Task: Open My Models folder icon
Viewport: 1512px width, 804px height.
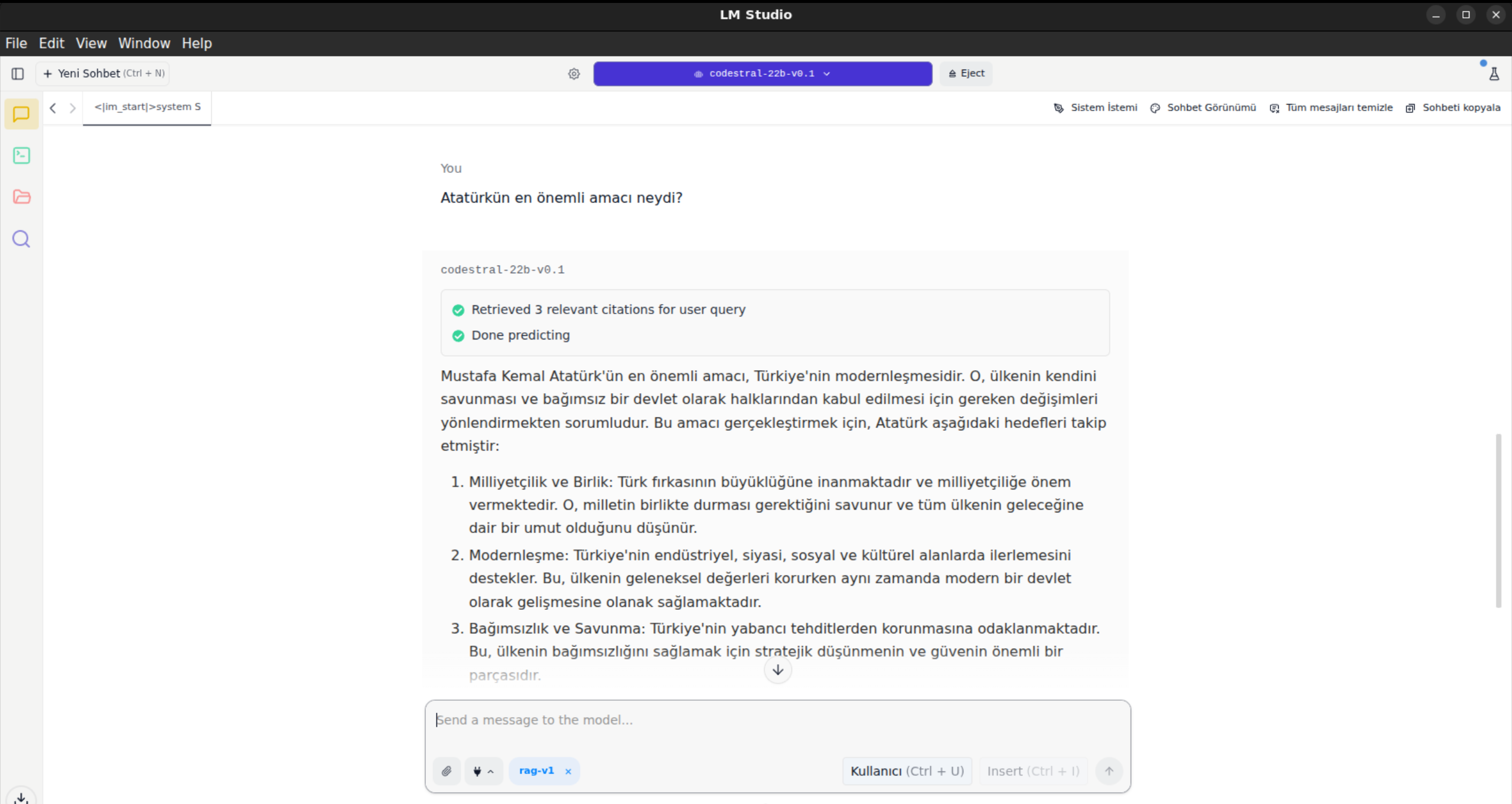Action: coord(21,197)
